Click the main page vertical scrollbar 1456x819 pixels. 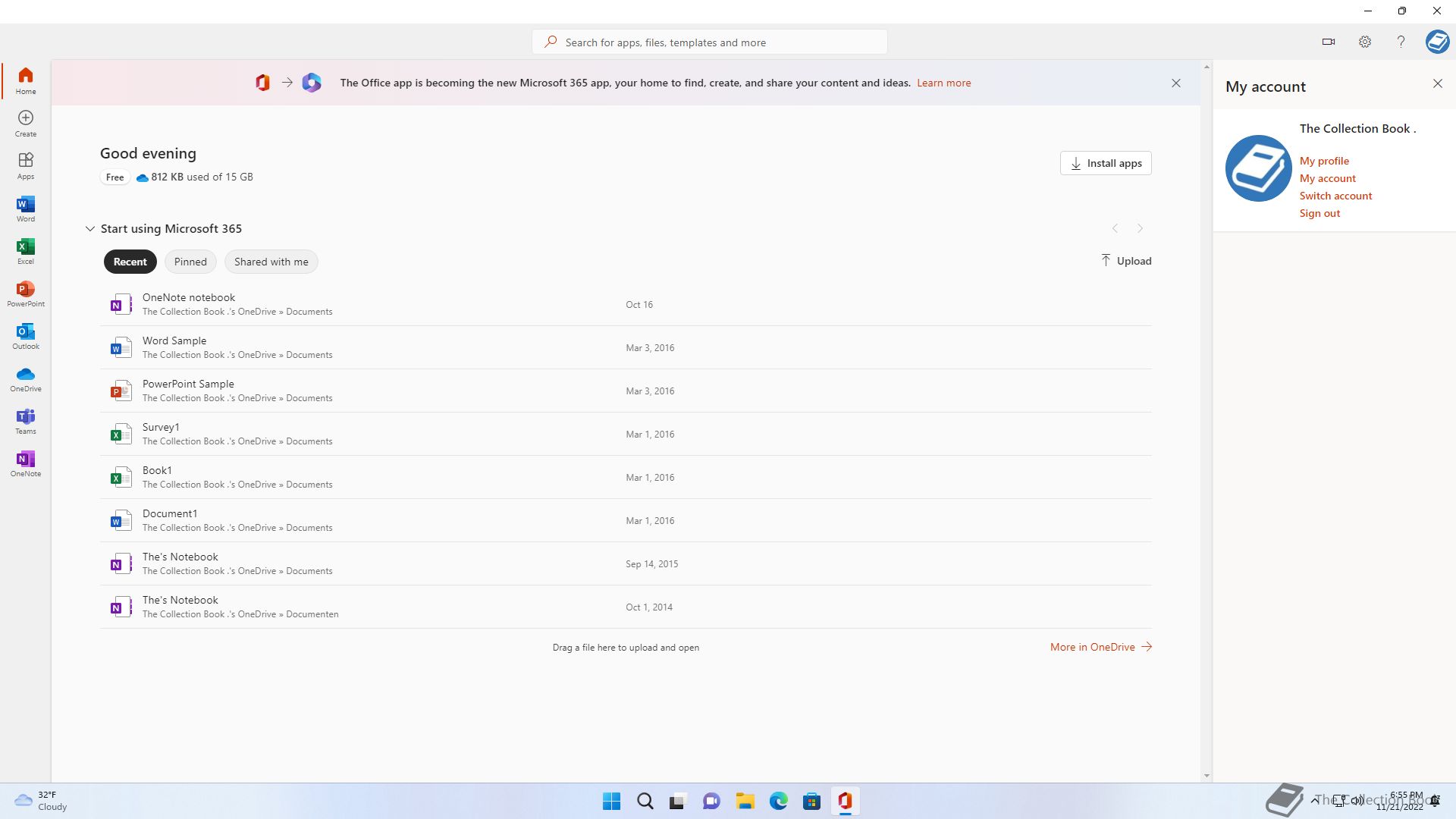click(1207, 421)
